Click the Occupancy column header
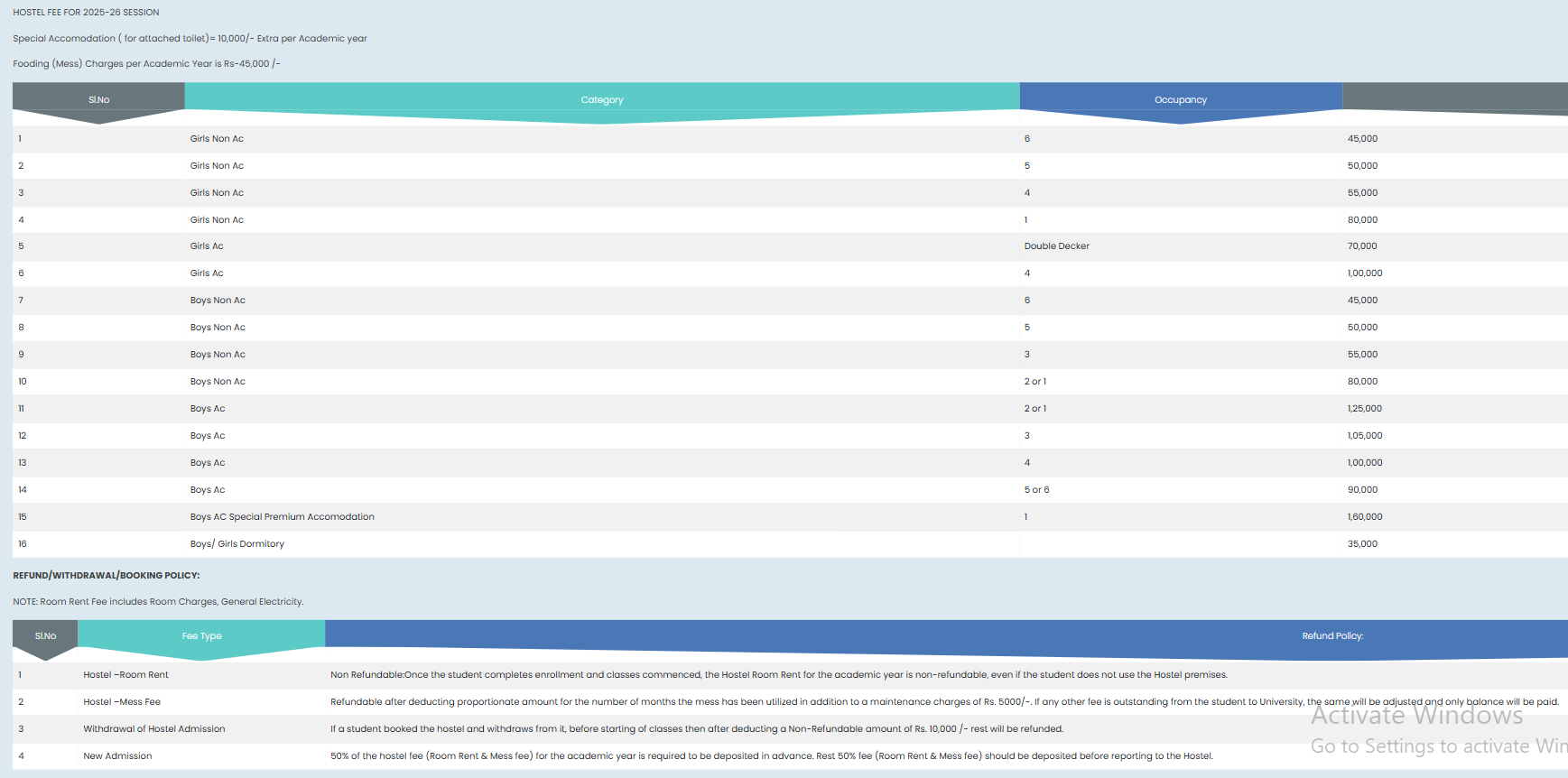The width and height of the screenshot is (1568, 778). click(x=1180, y=100)
